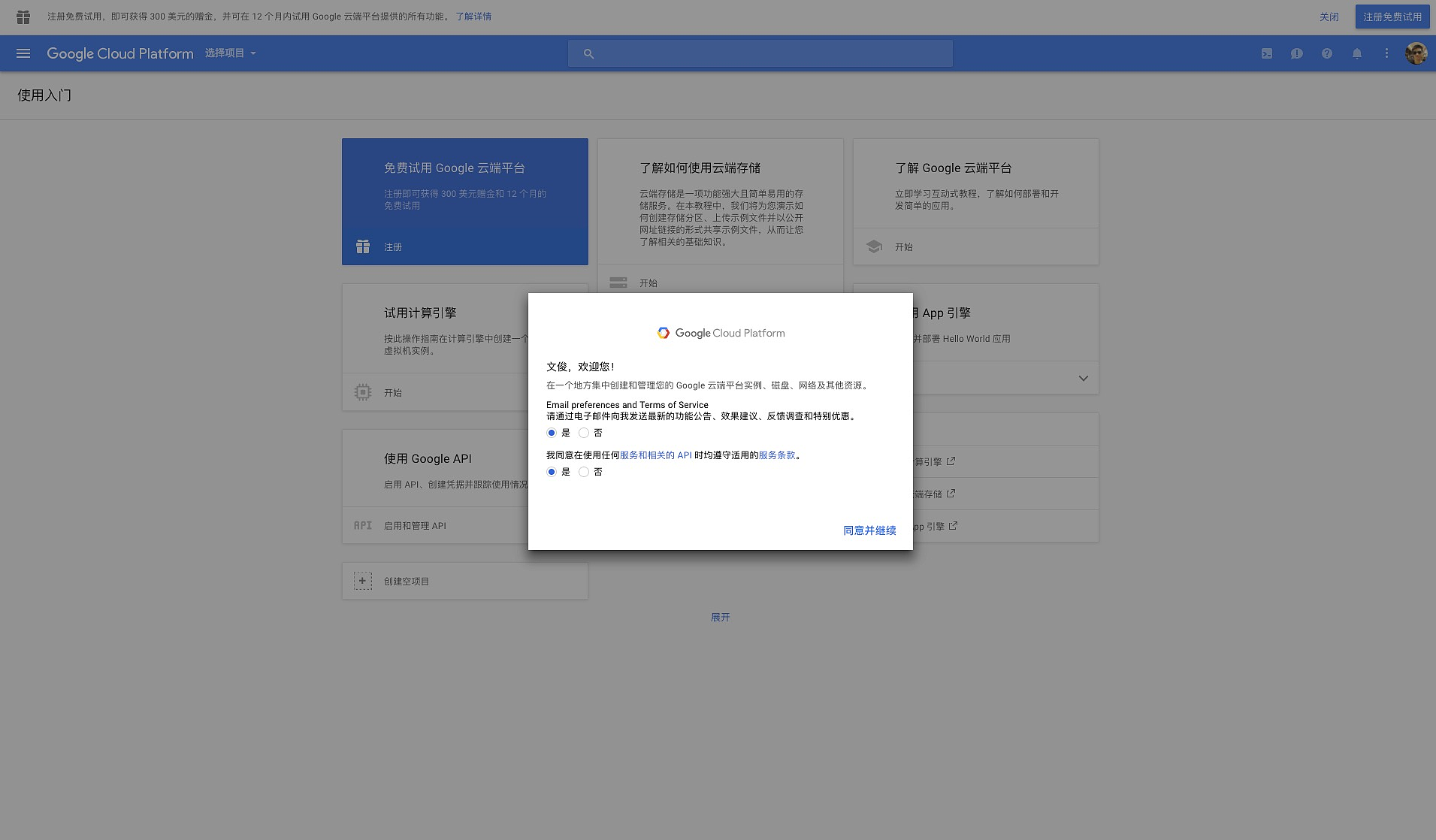The height and width of the screenshot is (840, 1436).
Task: Click the send feedback icon
Action: coord(1297,53)
